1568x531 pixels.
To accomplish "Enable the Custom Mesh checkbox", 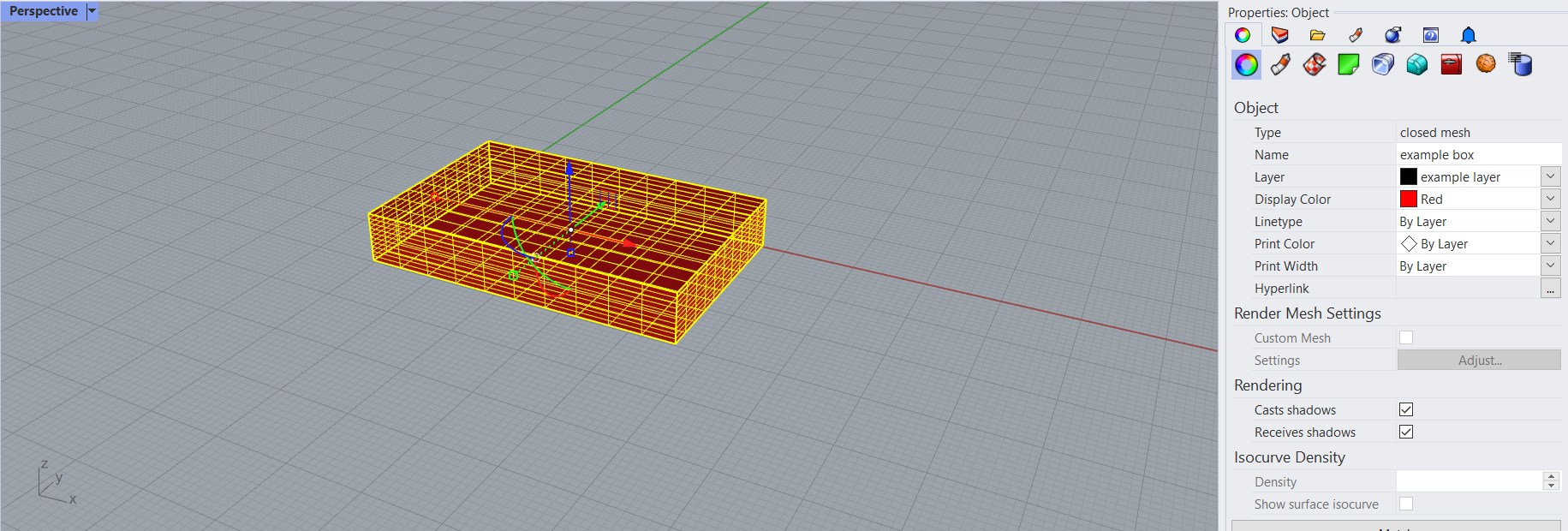I will click(x=1406, y=337).
